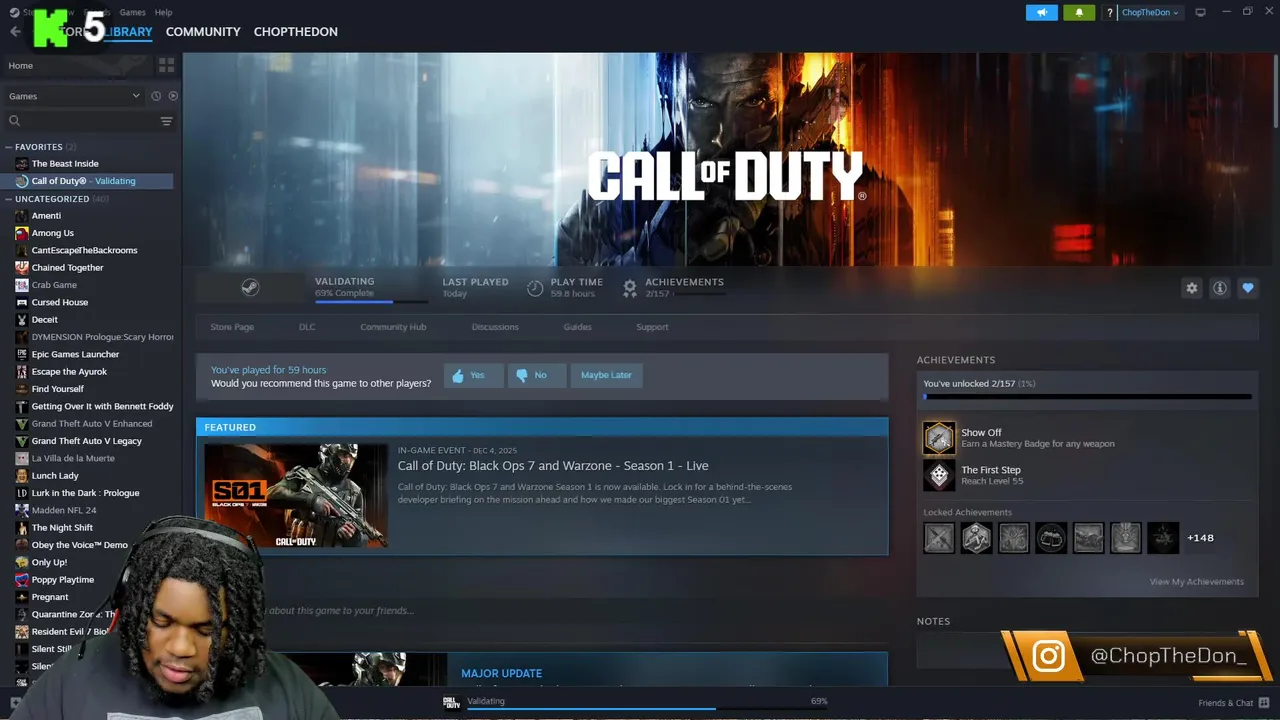
Task: Switch to the COMMUNITY tab
Action: point(203,32)
